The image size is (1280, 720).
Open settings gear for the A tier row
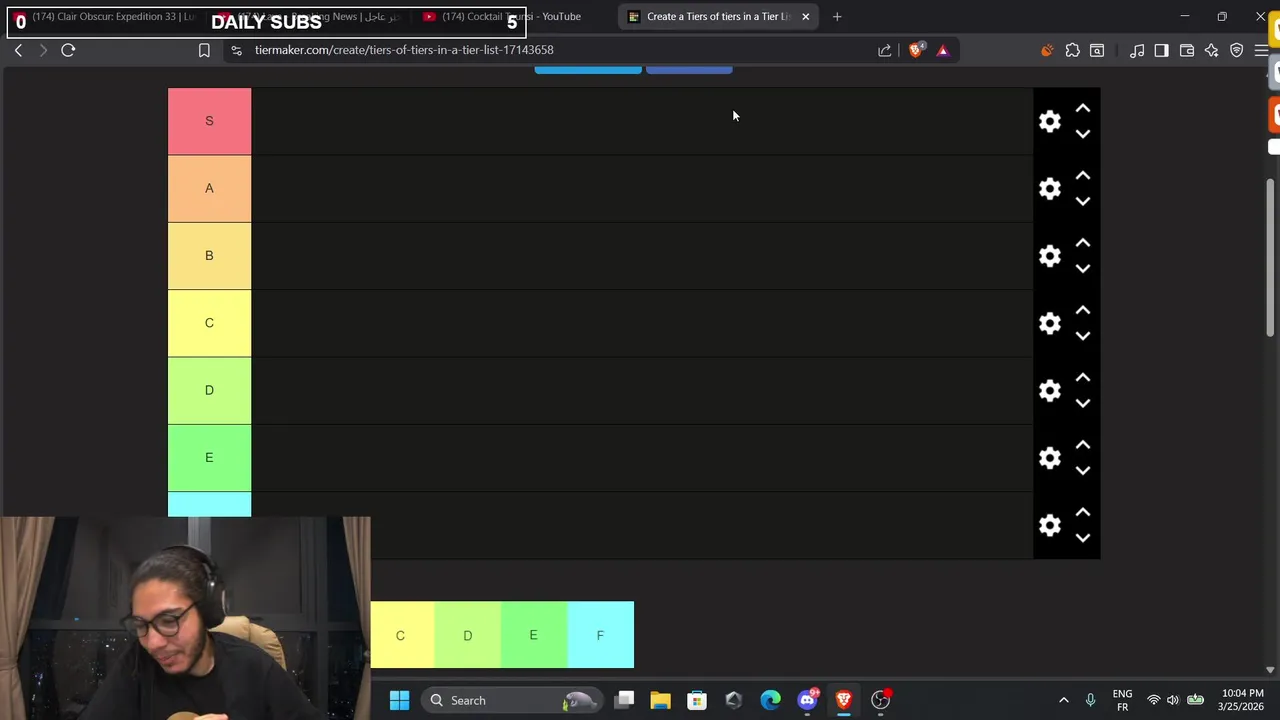point(1049,189)
